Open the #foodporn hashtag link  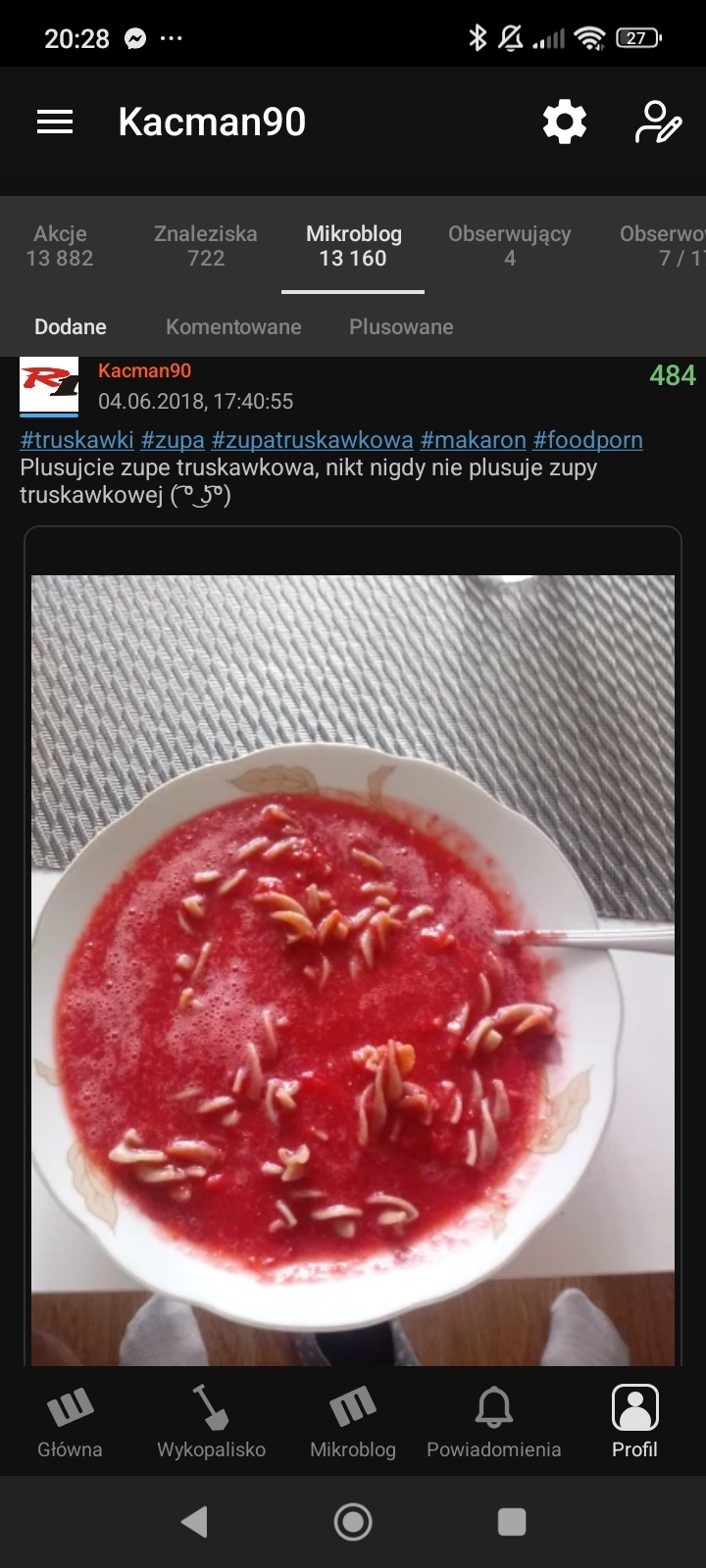pyautogui.click(x=587, y=440)
